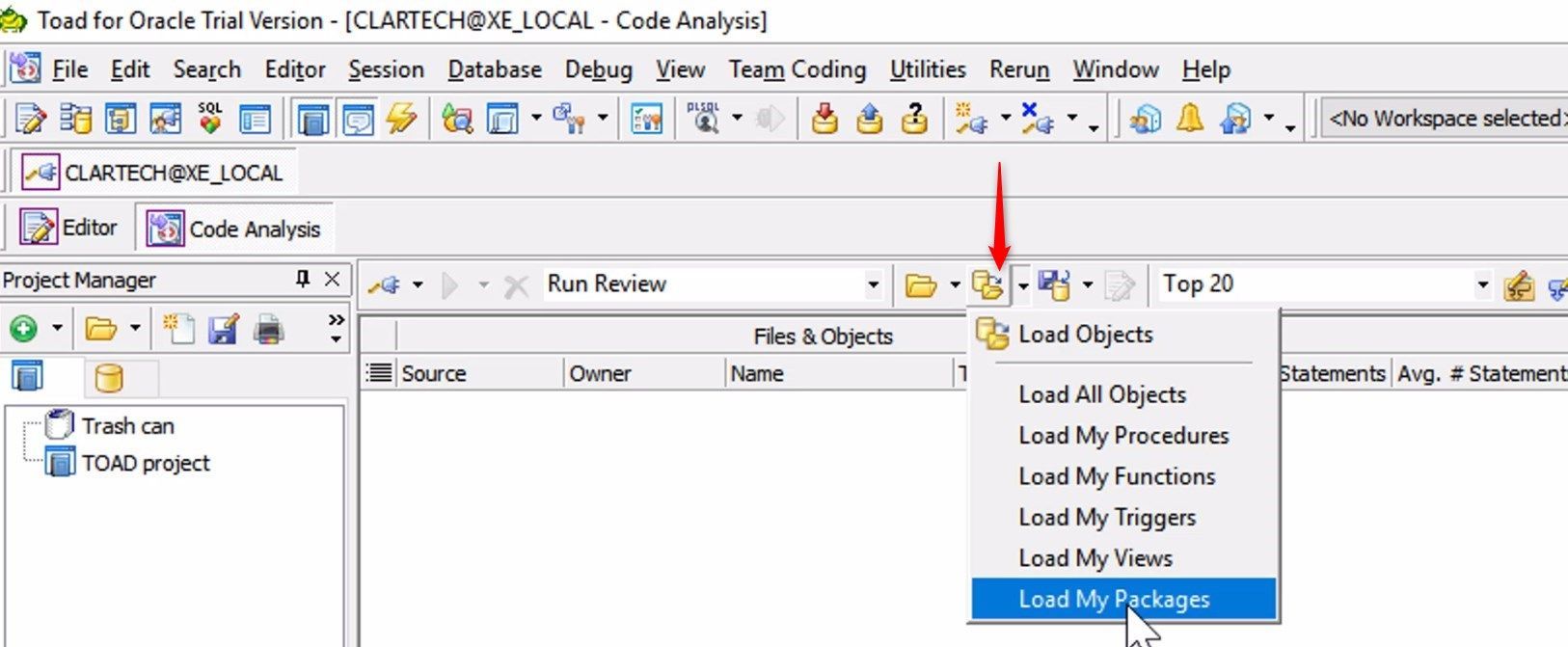Click the Commit icon with red arrow
1568x647 pixels.
[x=824, y=119]
